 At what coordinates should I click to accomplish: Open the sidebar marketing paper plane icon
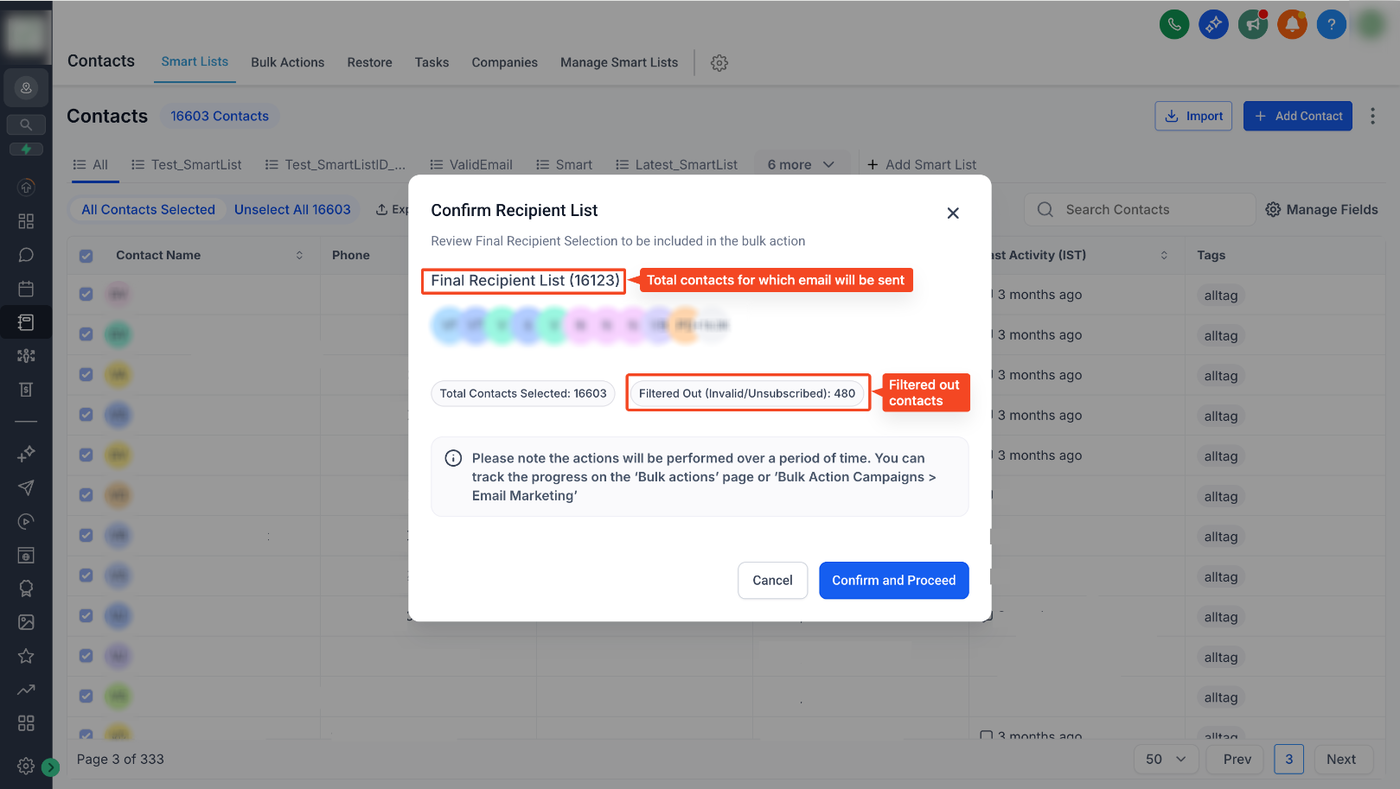tap(26, 488)
